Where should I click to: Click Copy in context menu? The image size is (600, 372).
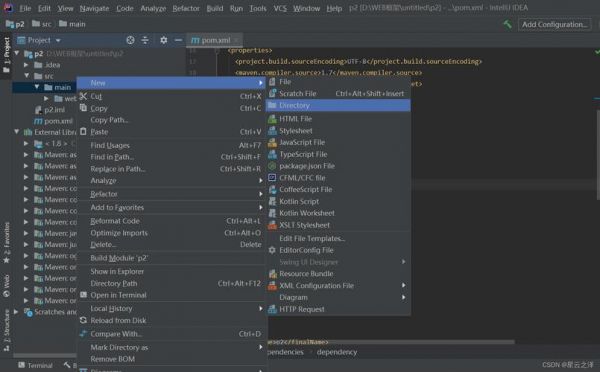(x=171, y=108)
